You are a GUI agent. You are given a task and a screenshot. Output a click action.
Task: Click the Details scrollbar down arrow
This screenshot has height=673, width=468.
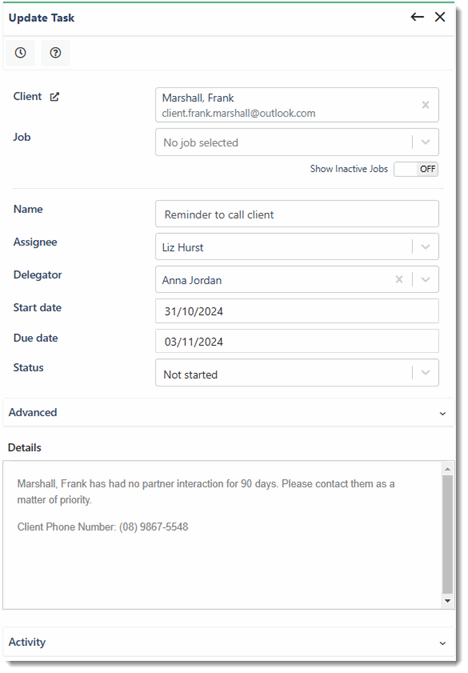click(447, 601)
